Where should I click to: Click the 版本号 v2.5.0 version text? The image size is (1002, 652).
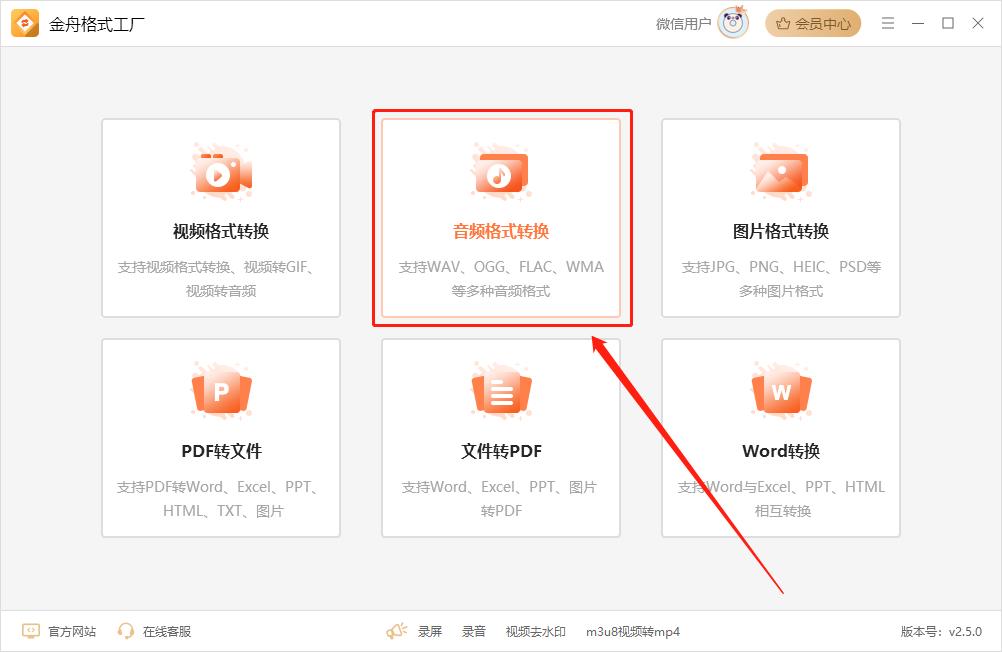[941, 632]
